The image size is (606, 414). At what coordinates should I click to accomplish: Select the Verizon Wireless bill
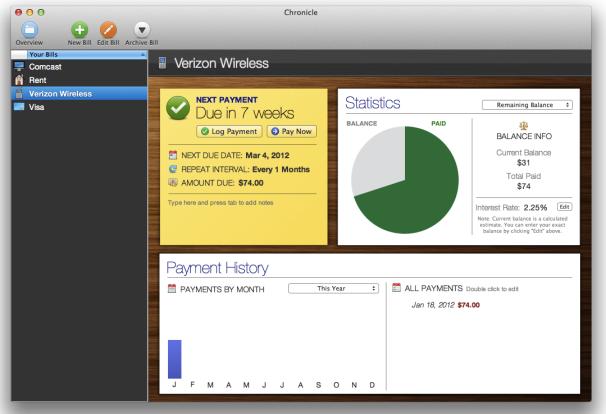[x=79, y=94]
